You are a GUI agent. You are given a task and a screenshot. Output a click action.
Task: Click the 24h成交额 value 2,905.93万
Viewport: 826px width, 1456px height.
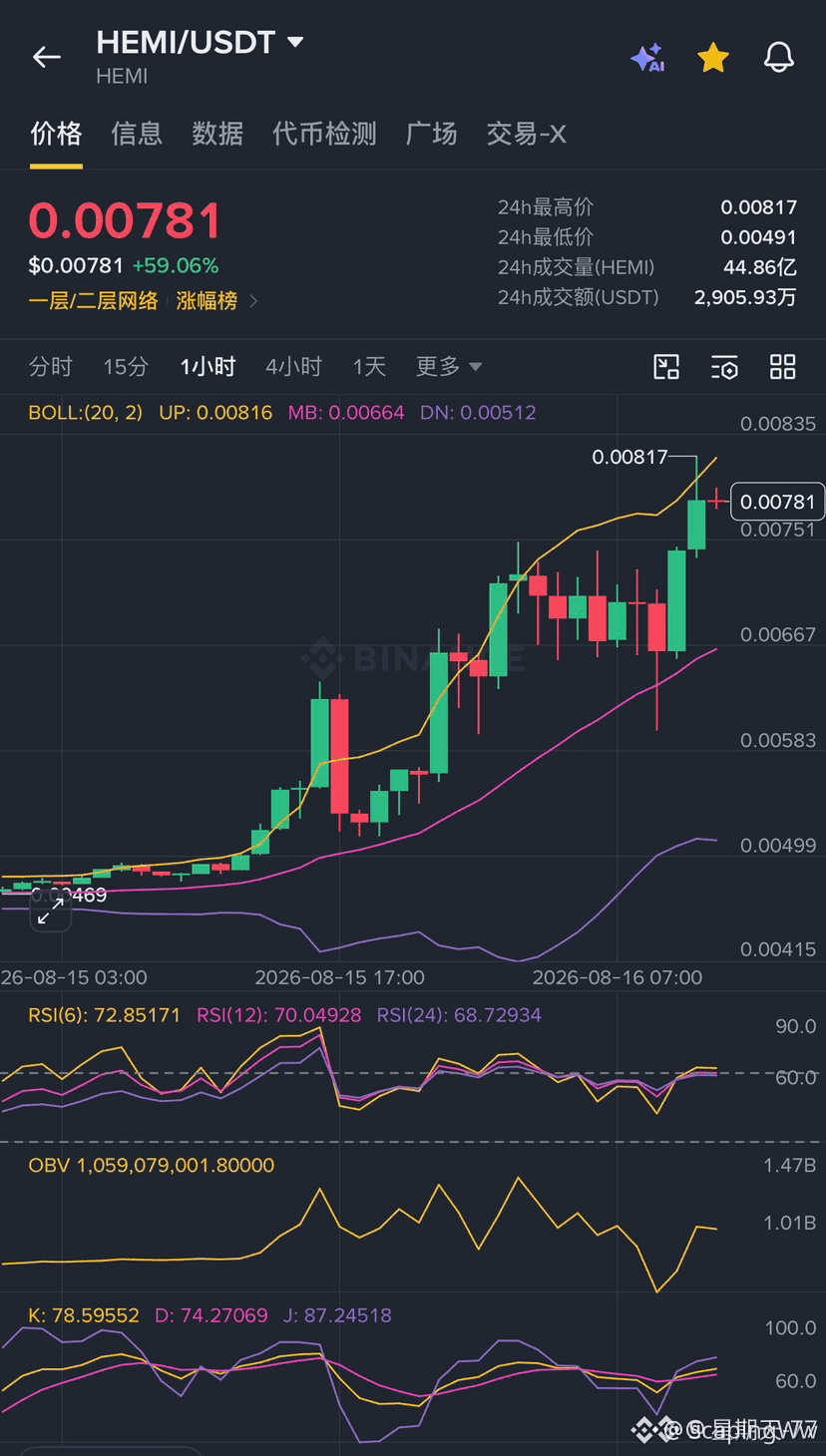[745, 297]
